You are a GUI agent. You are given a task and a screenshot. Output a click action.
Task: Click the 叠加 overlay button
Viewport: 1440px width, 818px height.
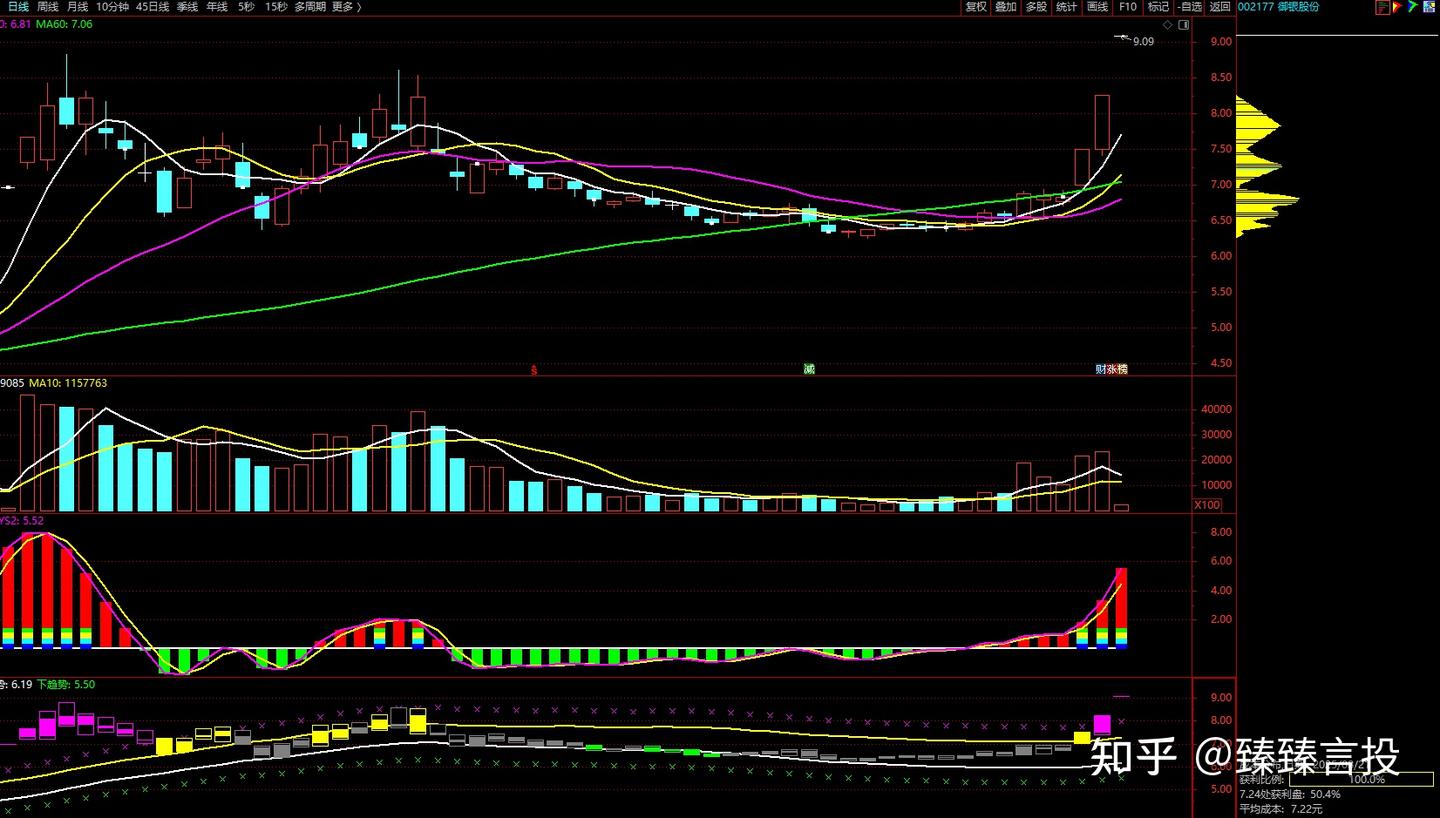pyautogui.click(x=1006, y=7)
